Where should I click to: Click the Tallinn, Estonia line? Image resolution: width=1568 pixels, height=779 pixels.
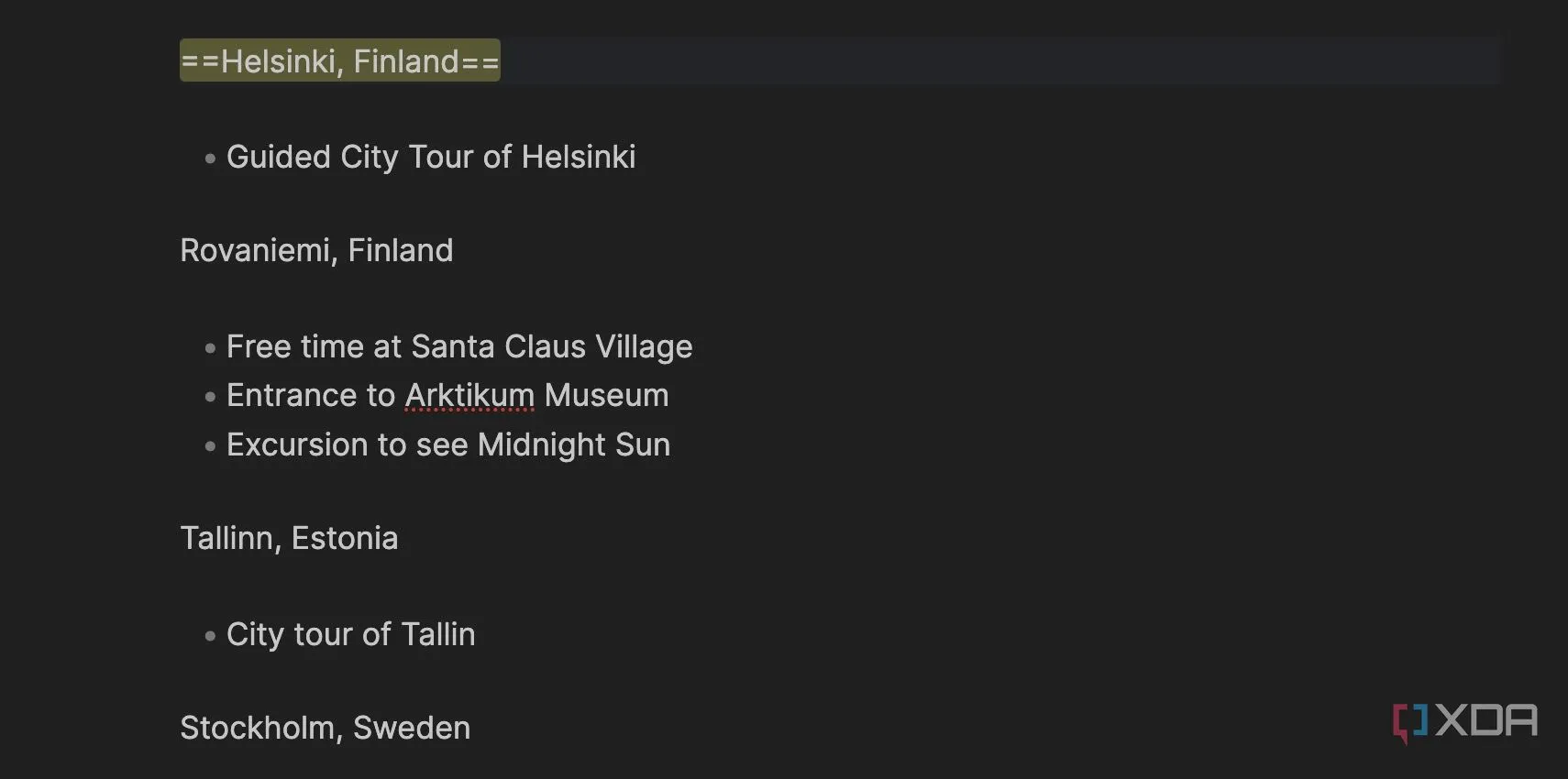[x=289, y=538]
